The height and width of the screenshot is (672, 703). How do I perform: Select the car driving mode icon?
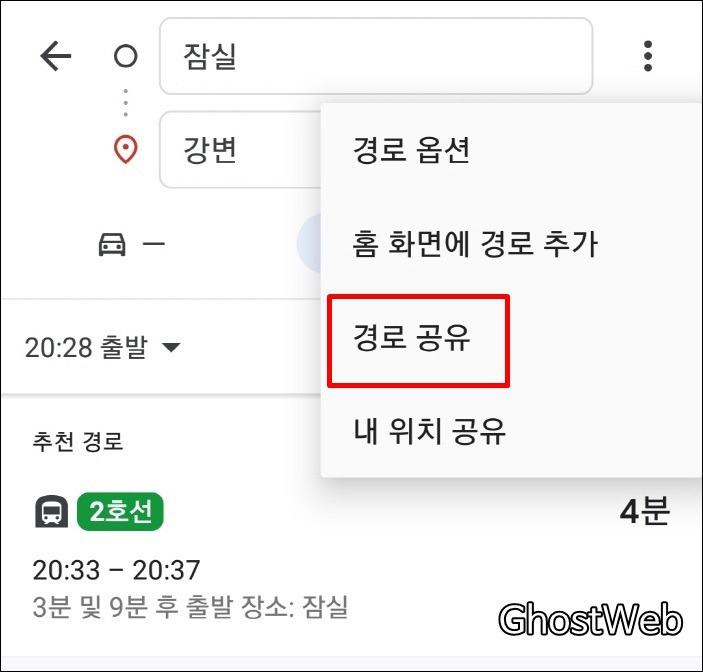click(112, 244)
